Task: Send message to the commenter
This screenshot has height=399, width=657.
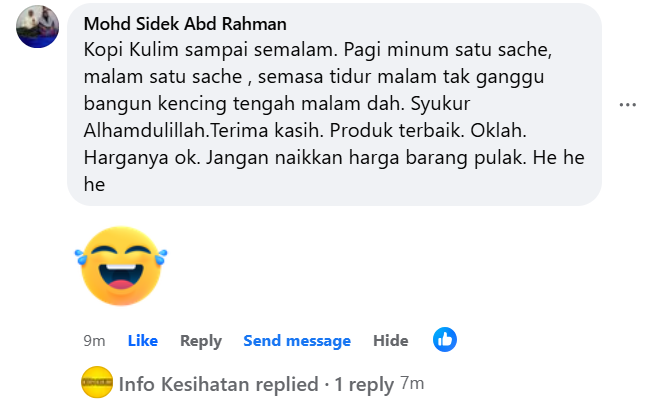Action: click(297, 341)
